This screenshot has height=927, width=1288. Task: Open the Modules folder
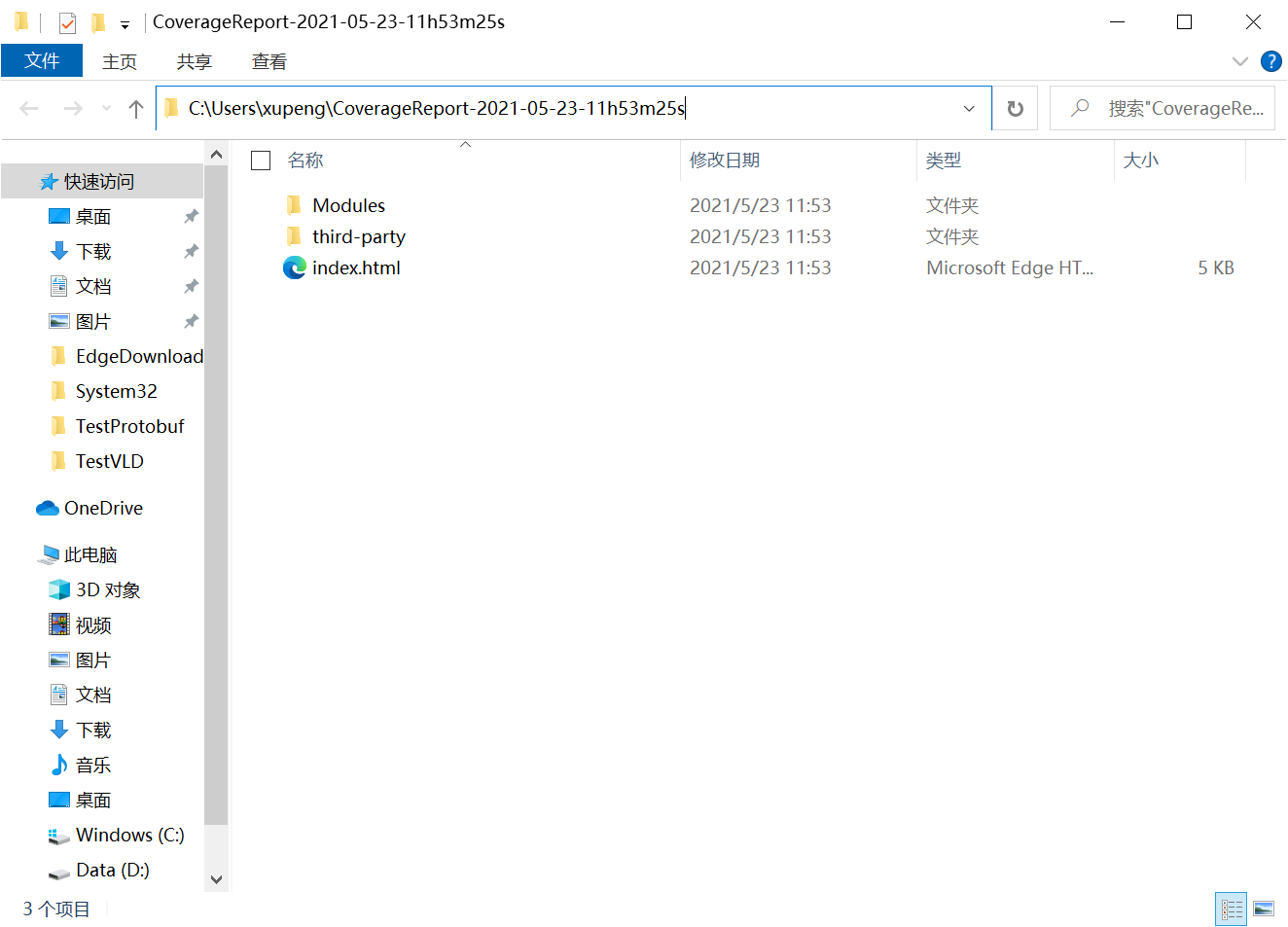[x=347, y=204]
